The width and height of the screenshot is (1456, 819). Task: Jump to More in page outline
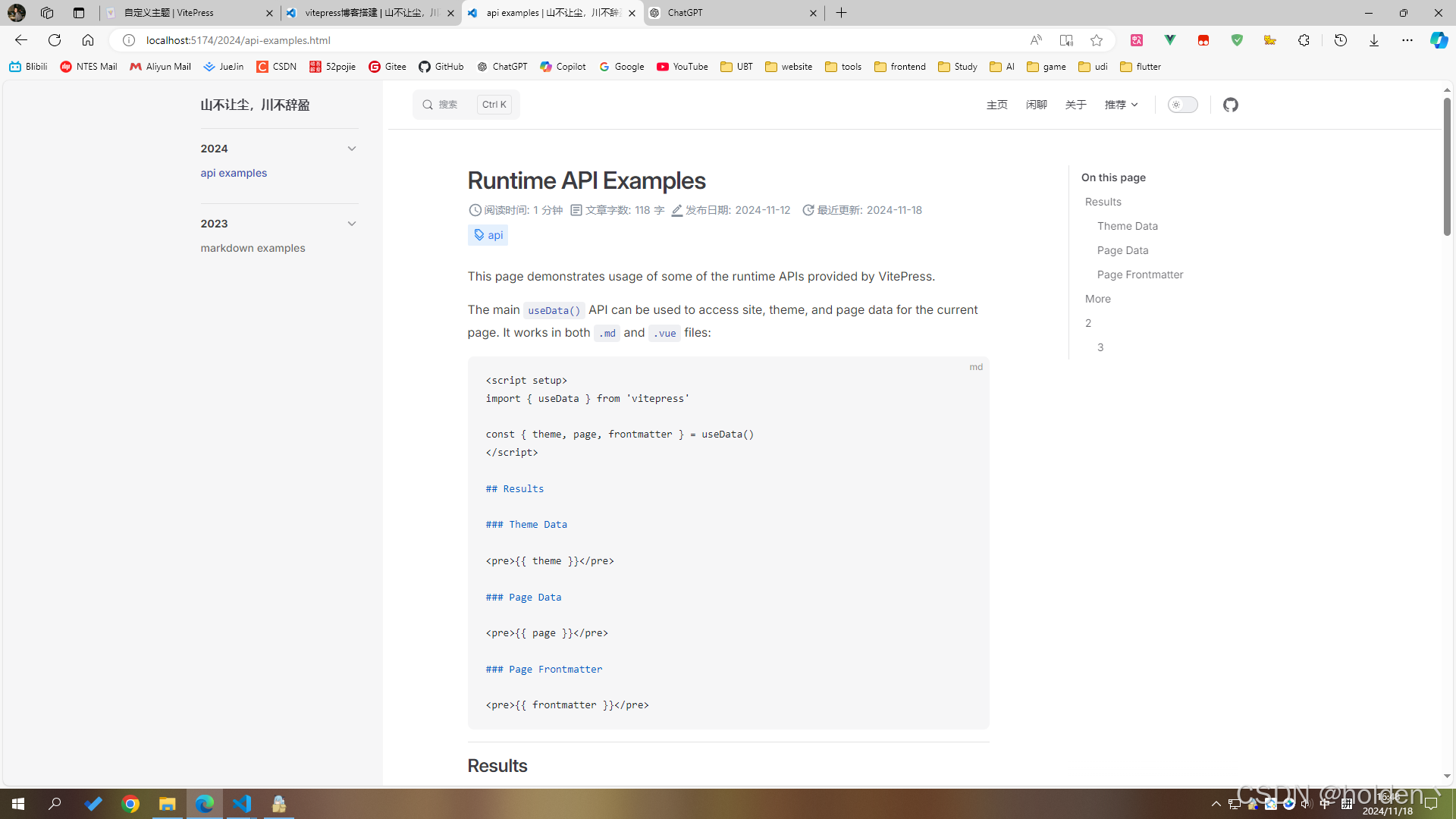tap(1097, 299)
